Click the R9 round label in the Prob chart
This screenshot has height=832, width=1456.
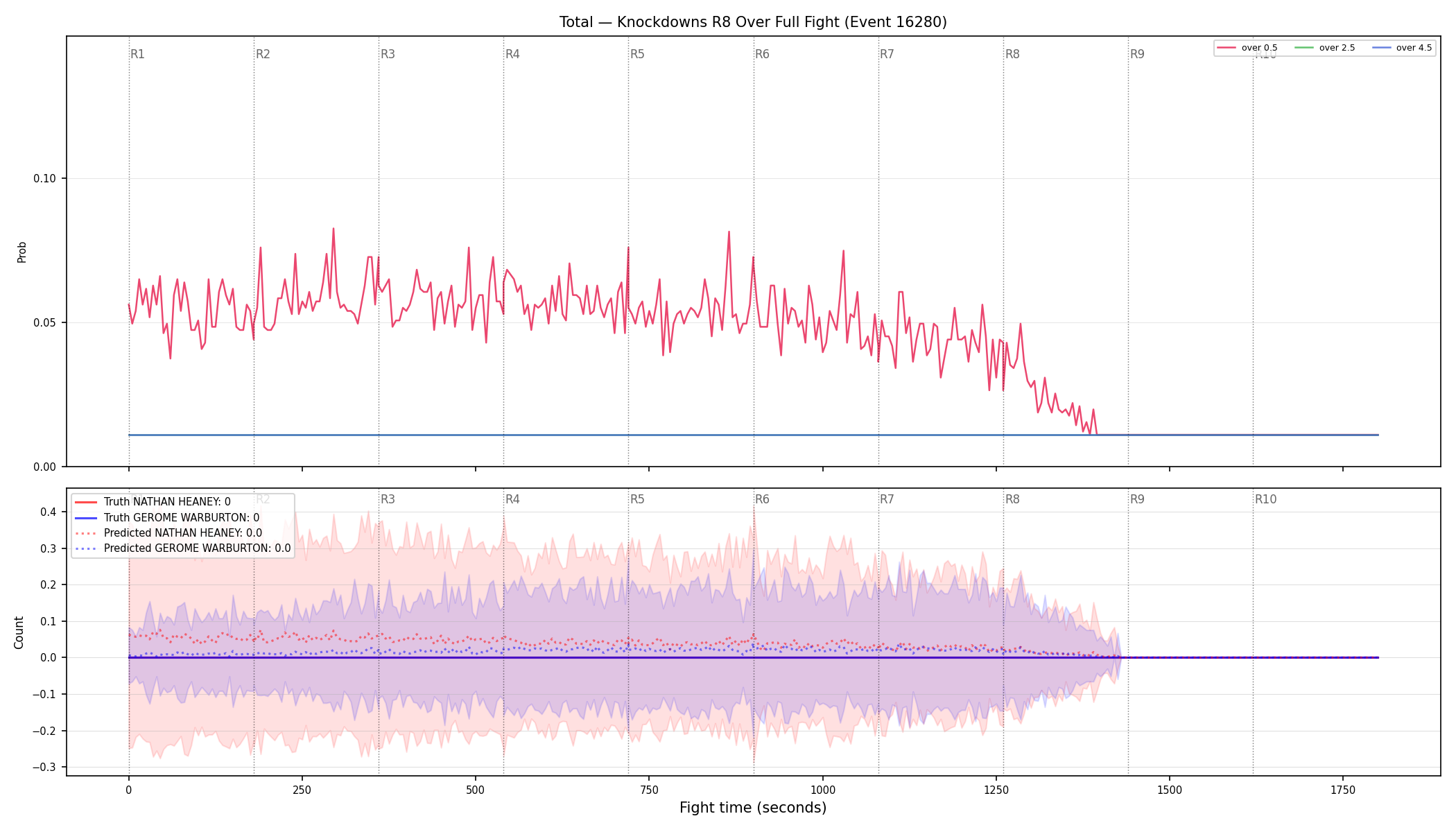tap(1137, 54)
